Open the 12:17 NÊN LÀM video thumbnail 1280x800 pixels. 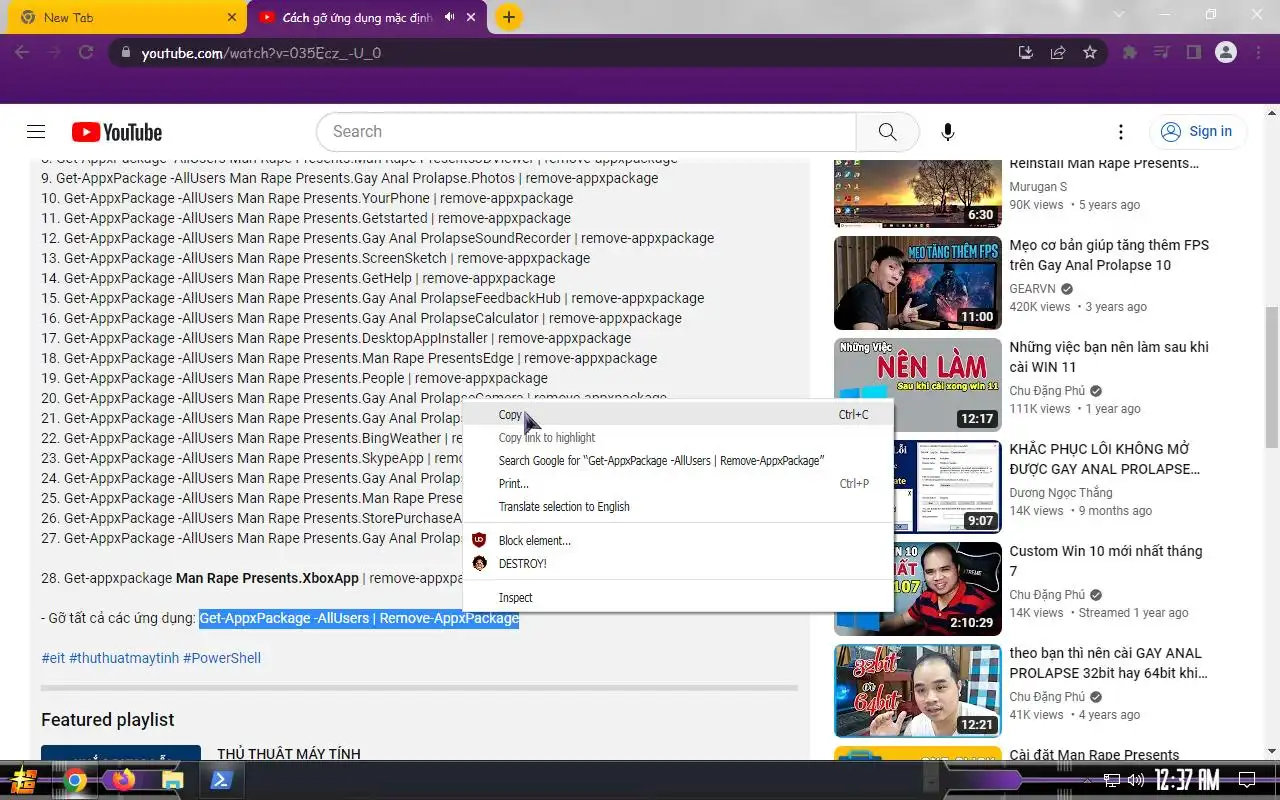pyautogui.click(x=917, y=385)
